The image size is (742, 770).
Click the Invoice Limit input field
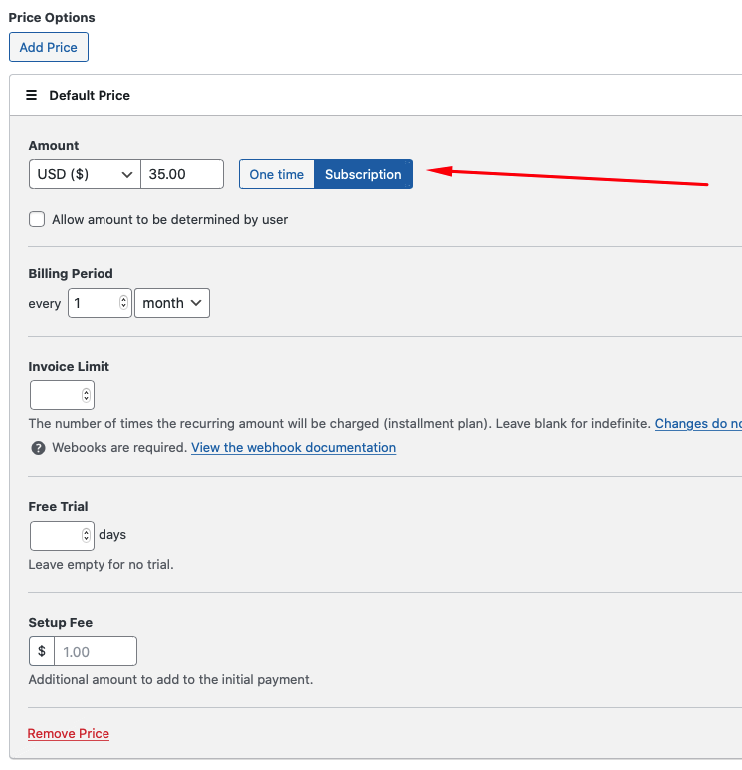pos(55,395)
